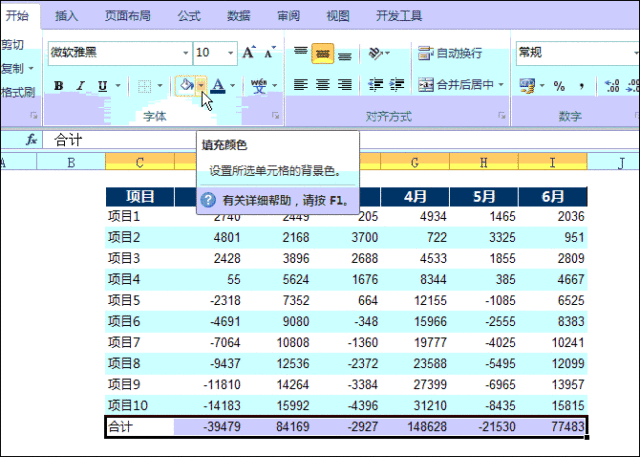Expand fill color dropdown arrow
This screenshot has width=640, height=457.
[x=201, y=86]
